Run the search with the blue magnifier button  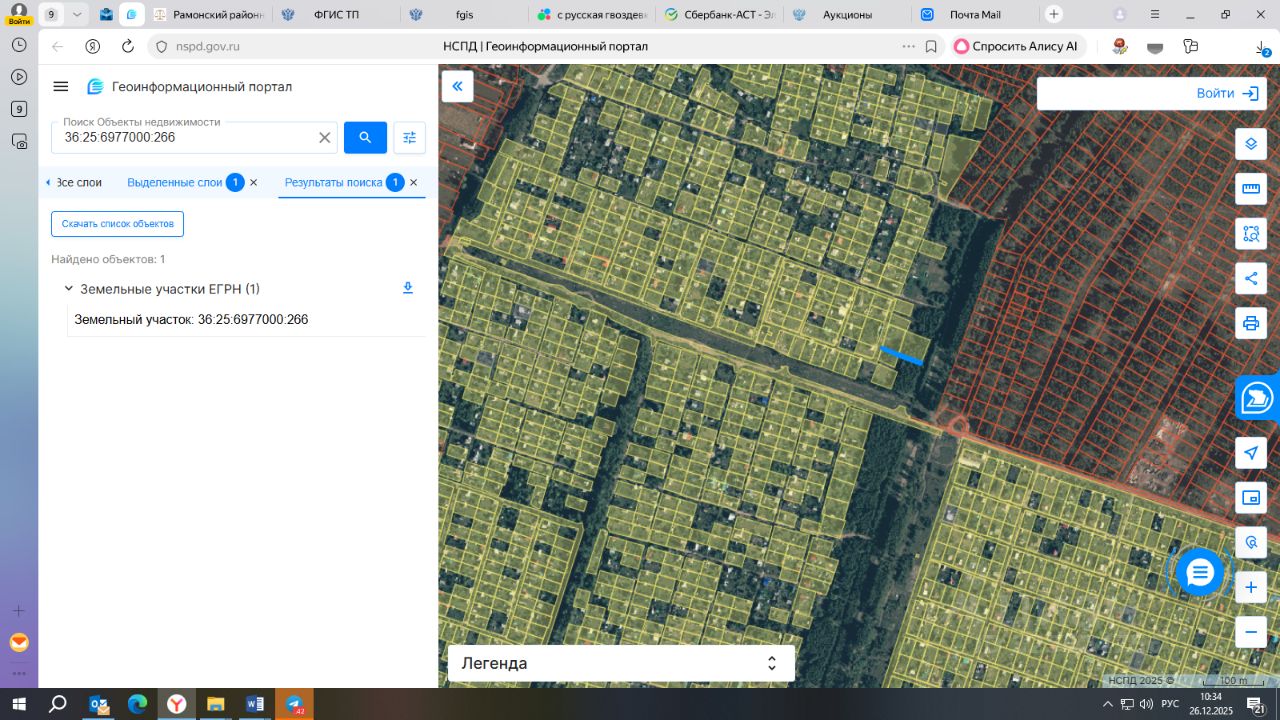coord(365,138)
